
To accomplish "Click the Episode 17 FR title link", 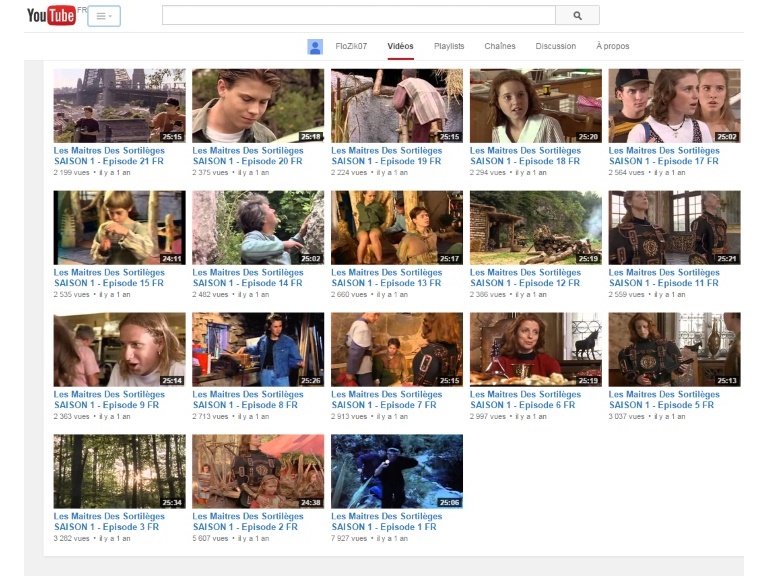I will point(664,156).
